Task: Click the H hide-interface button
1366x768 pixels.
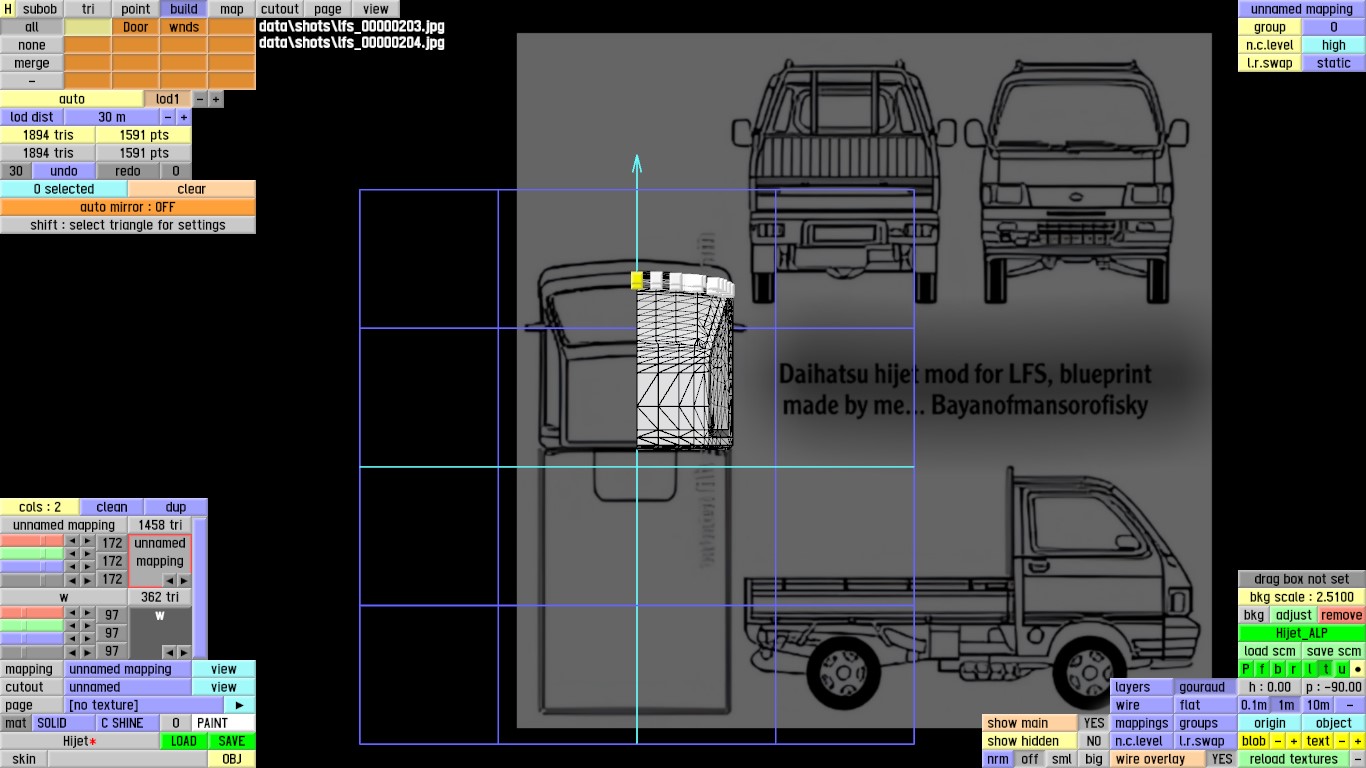Action: click(8, 9)
